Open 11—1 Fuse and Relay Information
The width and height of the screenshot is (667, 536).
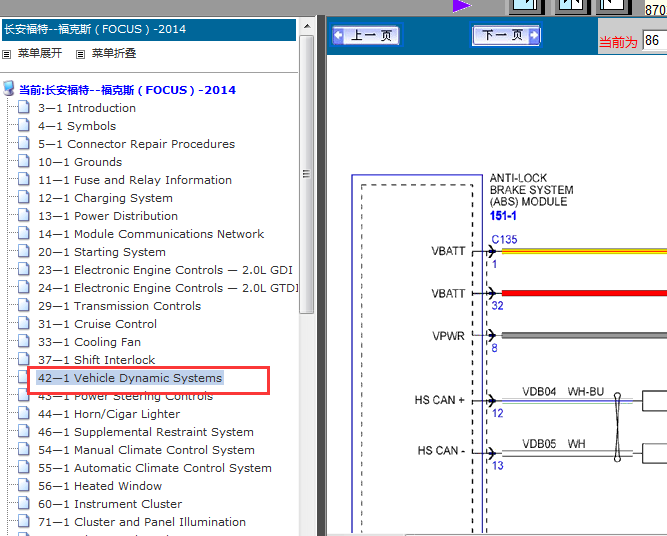135,180
